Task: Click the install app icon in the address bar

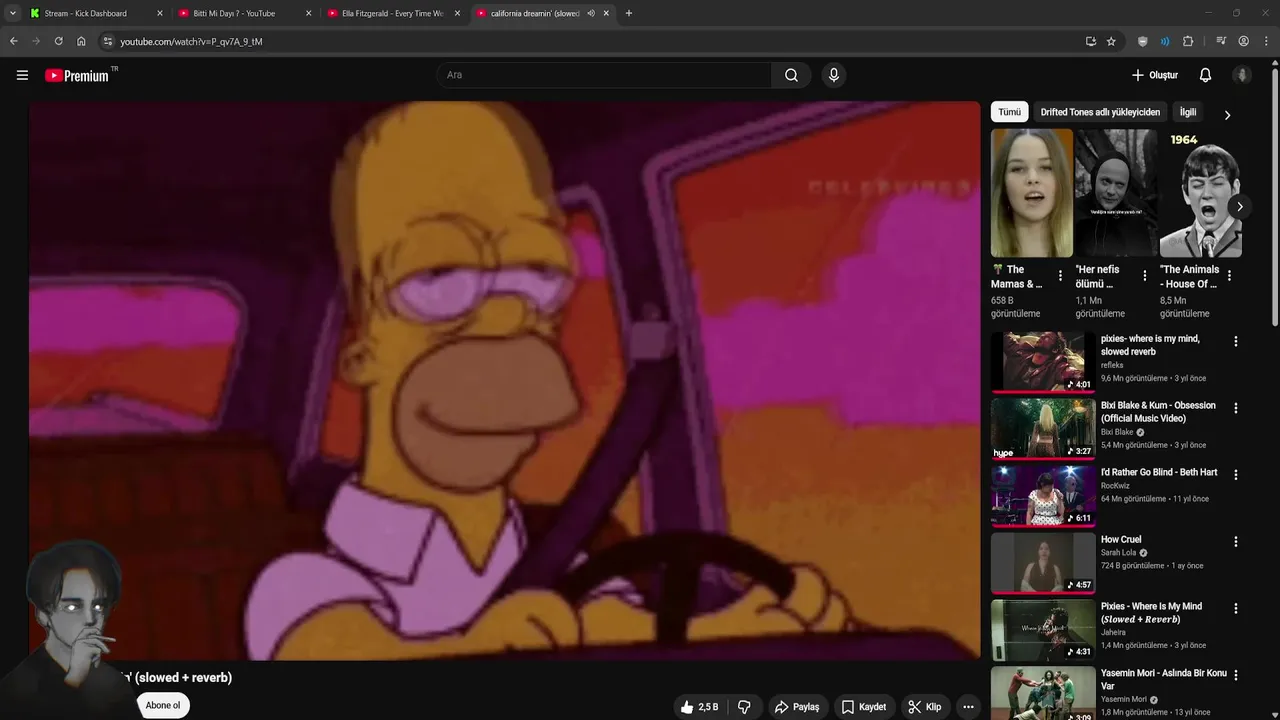Action: 1090,41
